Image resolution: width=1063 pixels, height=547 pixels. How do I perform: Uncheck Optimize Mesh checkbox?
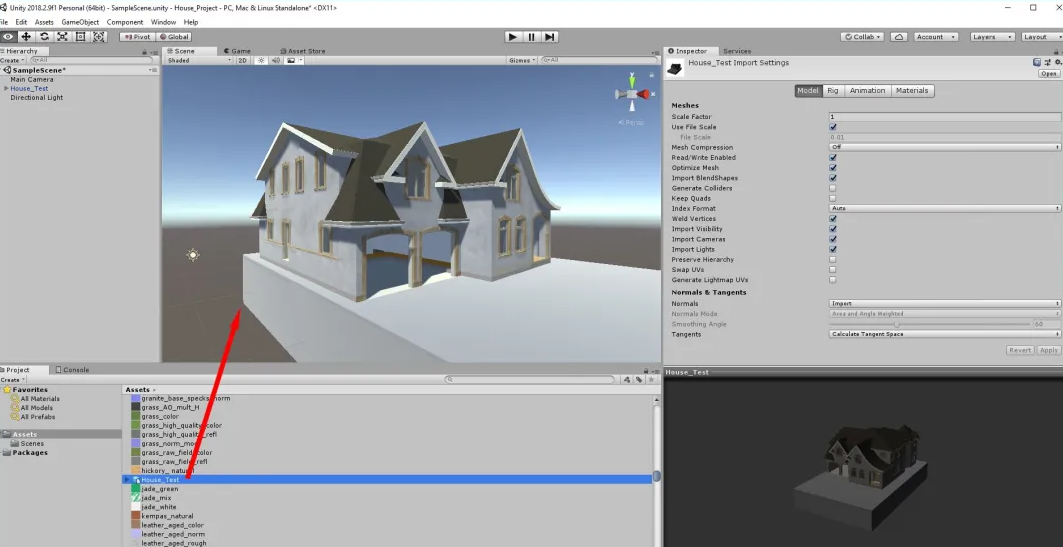(833, 167)
